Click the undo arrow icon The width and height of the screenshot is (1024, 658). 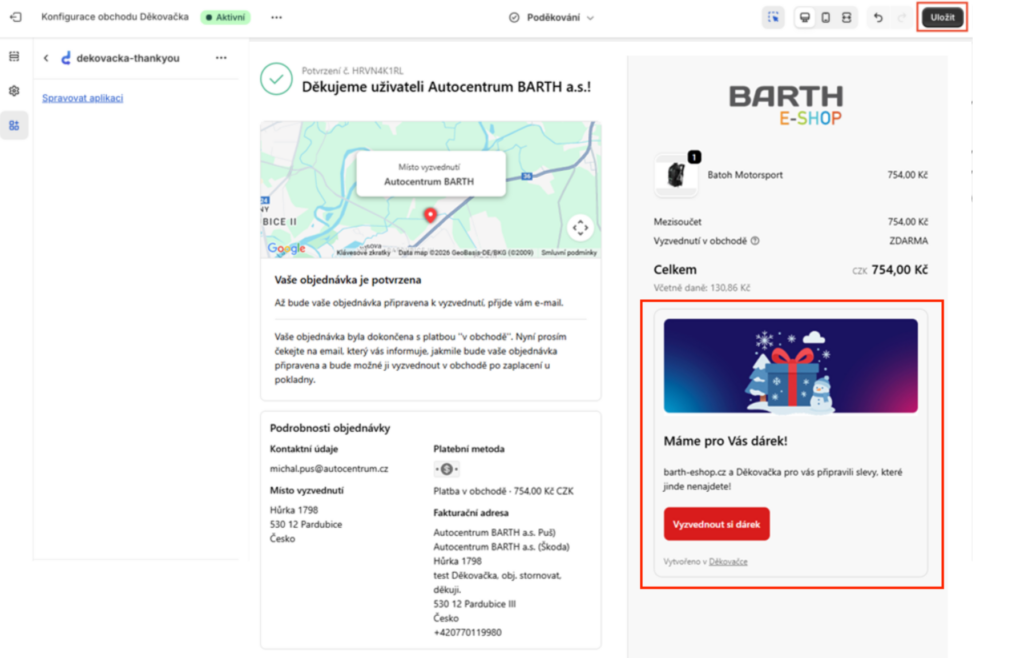coord(878,18)
